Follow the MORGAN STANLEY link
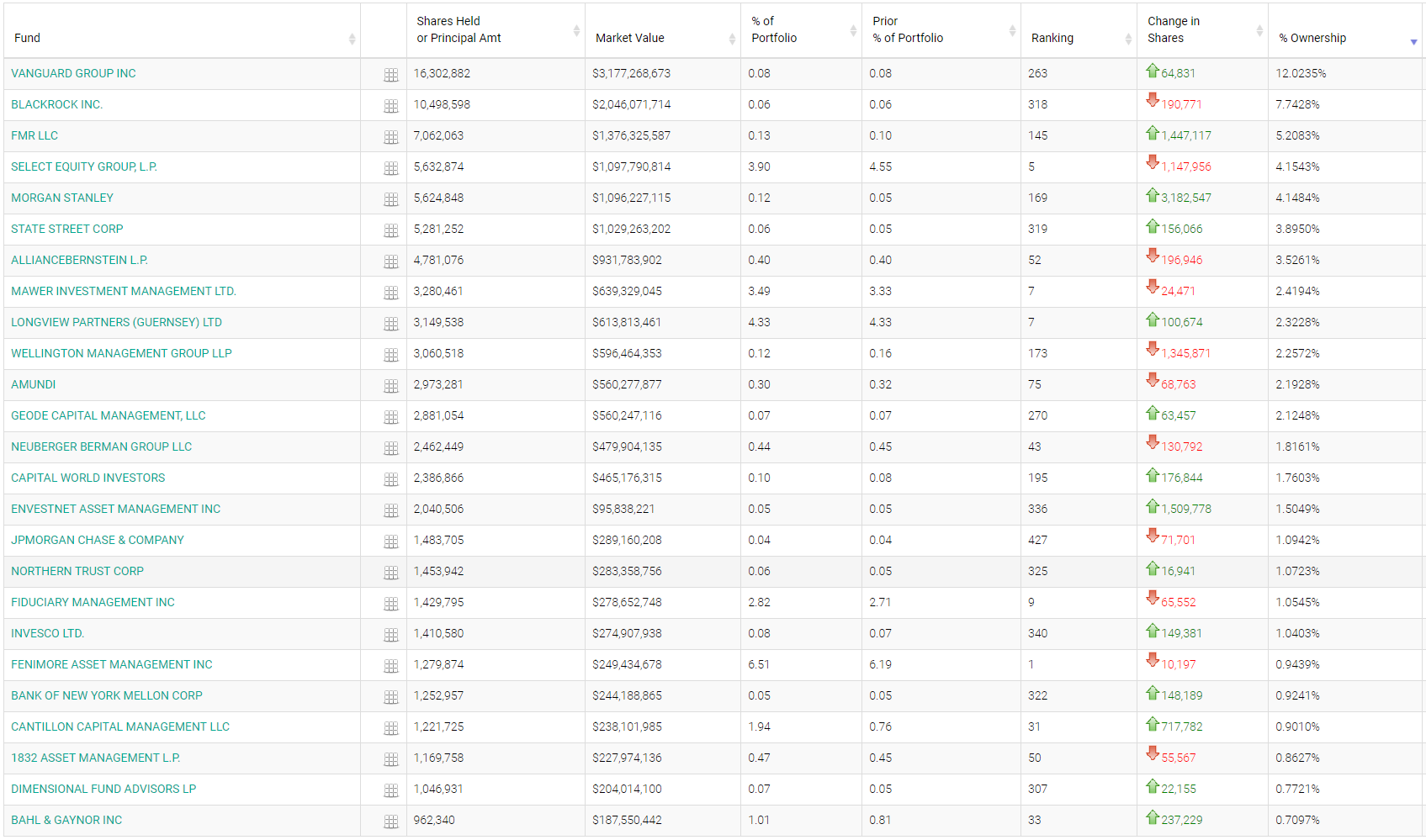The height and width of the screenshot is (840, 1426). click(62, 198)
